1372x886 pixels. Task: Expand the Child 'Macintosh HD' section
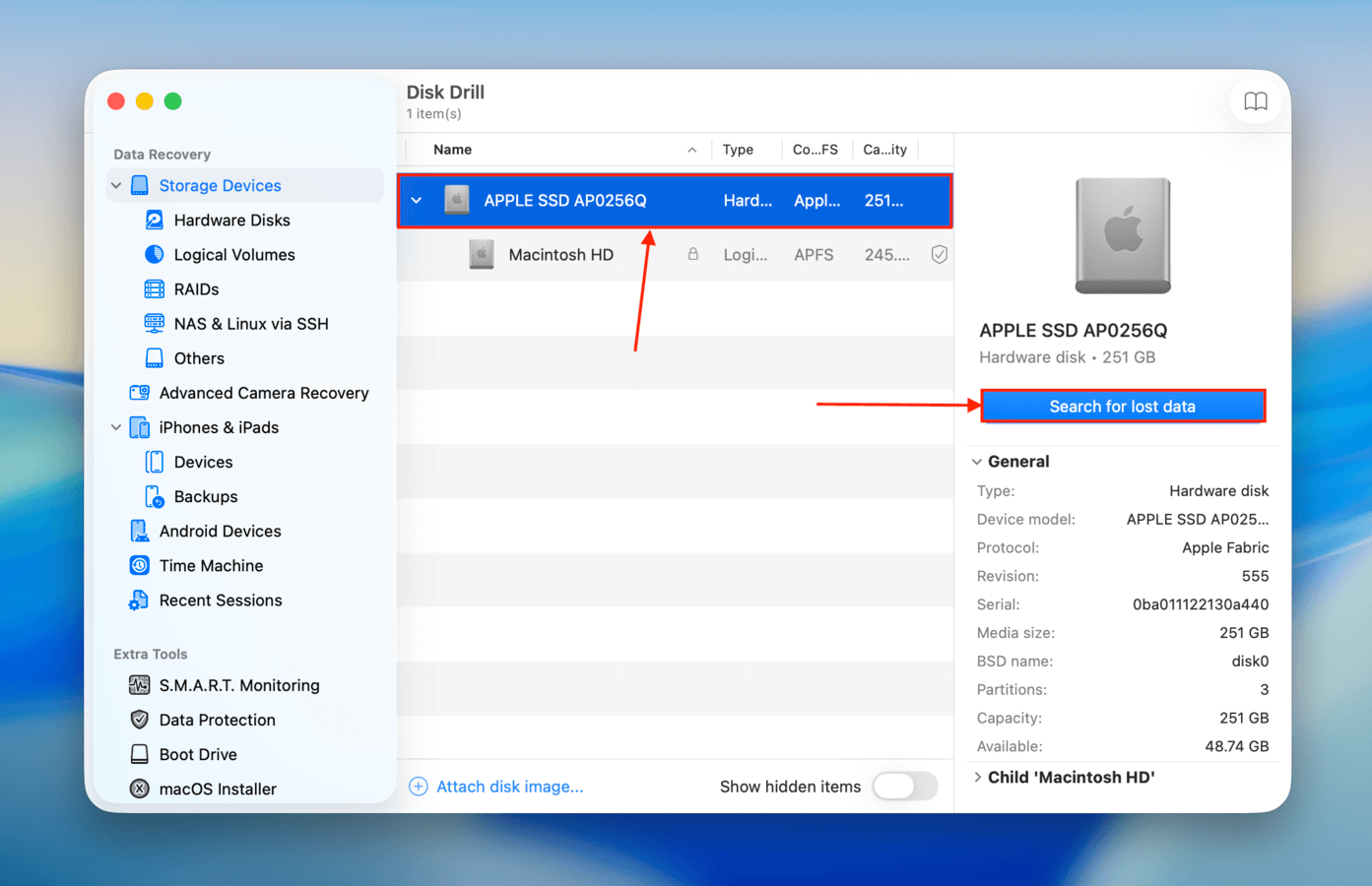[x=976, y=777]
